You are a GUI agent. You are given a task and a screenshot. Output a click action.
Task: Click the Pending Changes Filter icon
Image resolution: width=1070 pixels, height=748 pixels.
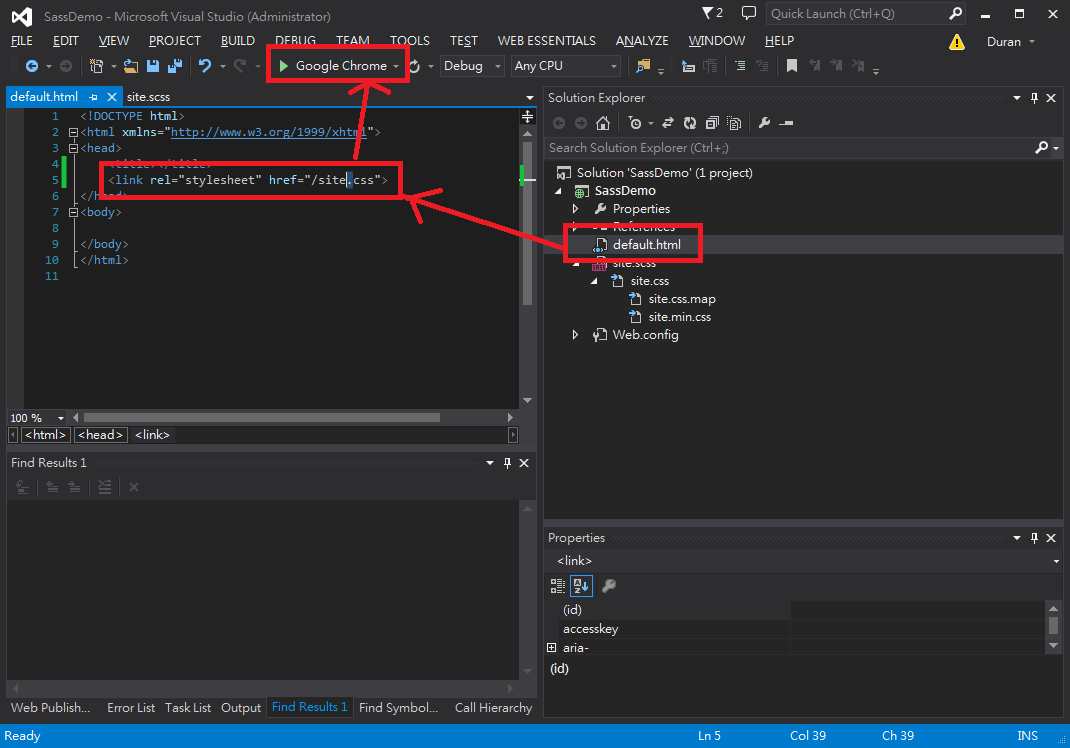click(x=635, y=123)
